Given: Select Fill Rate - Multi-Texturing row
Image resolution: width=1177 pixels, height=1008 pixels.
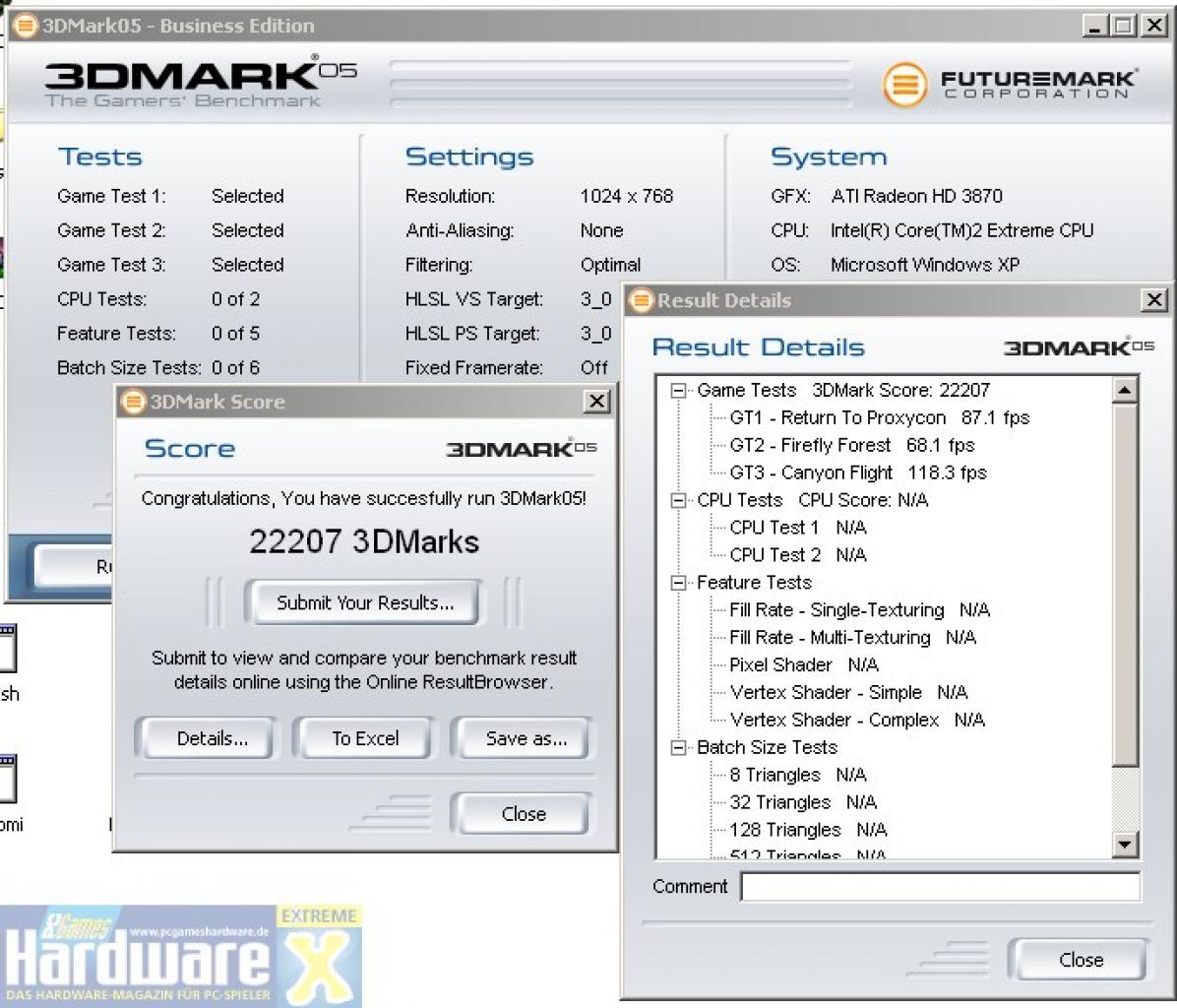Looking at the screenshot, I should 852,638.
